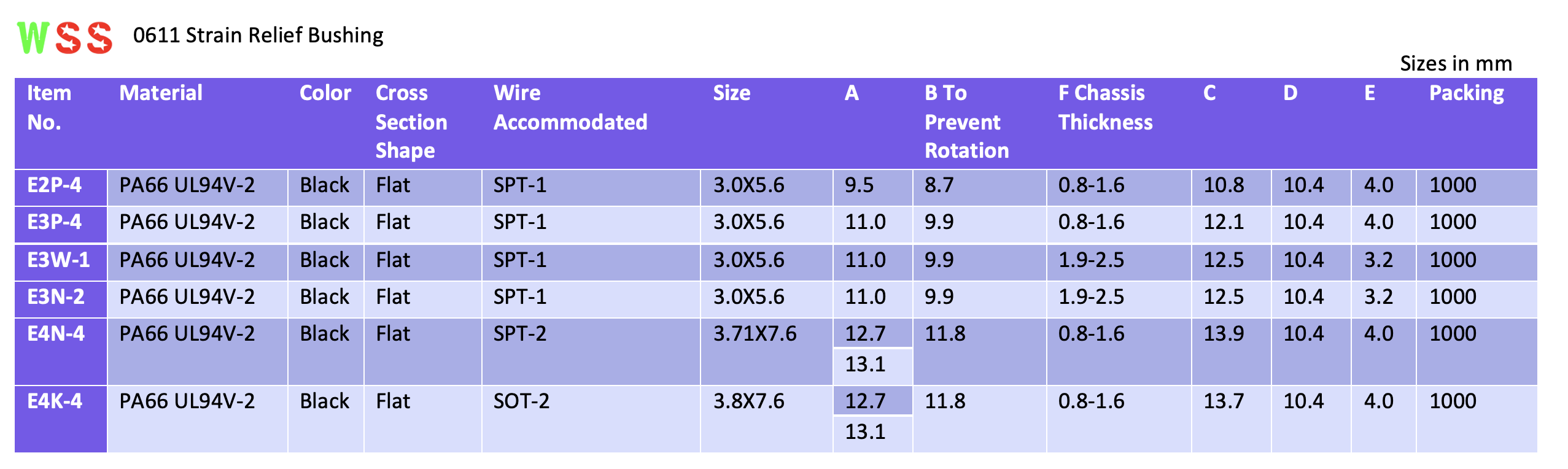Select the E3P-4 row label
1568x469 pixels.
(x=55, y=222)
